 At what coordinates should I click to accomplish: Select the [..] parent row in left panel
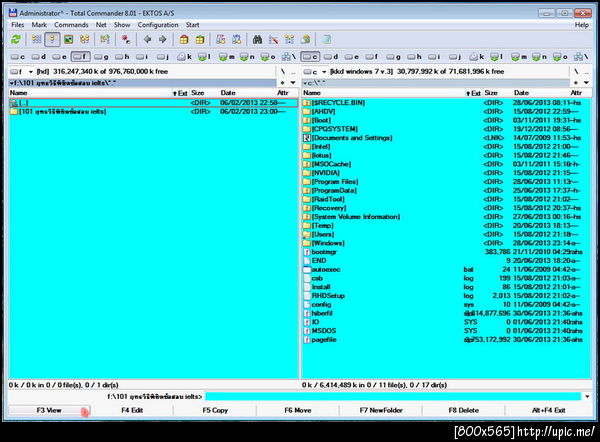153,103
